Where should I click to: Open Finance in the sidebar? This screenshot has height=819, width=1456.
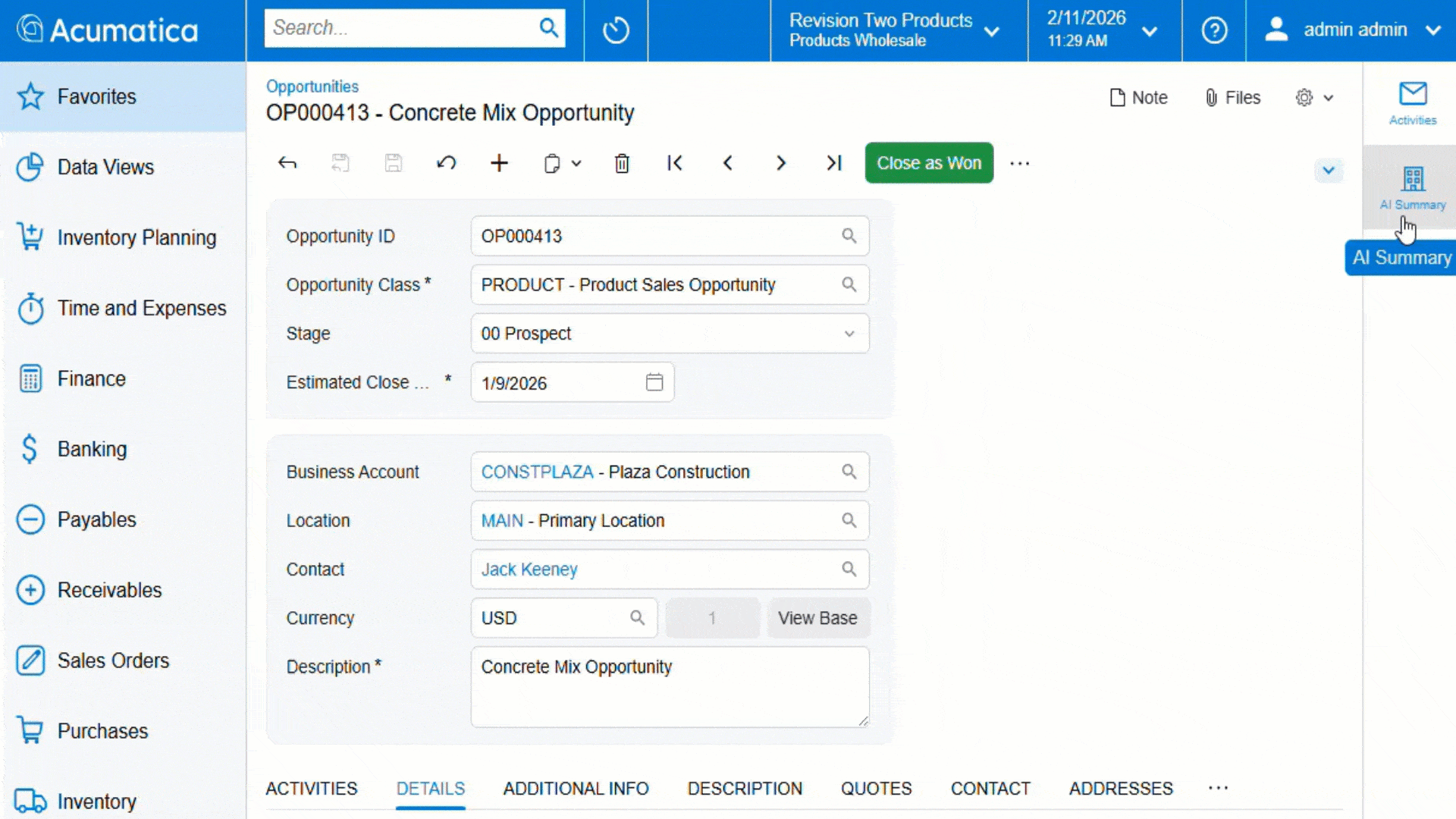[123, 379]
